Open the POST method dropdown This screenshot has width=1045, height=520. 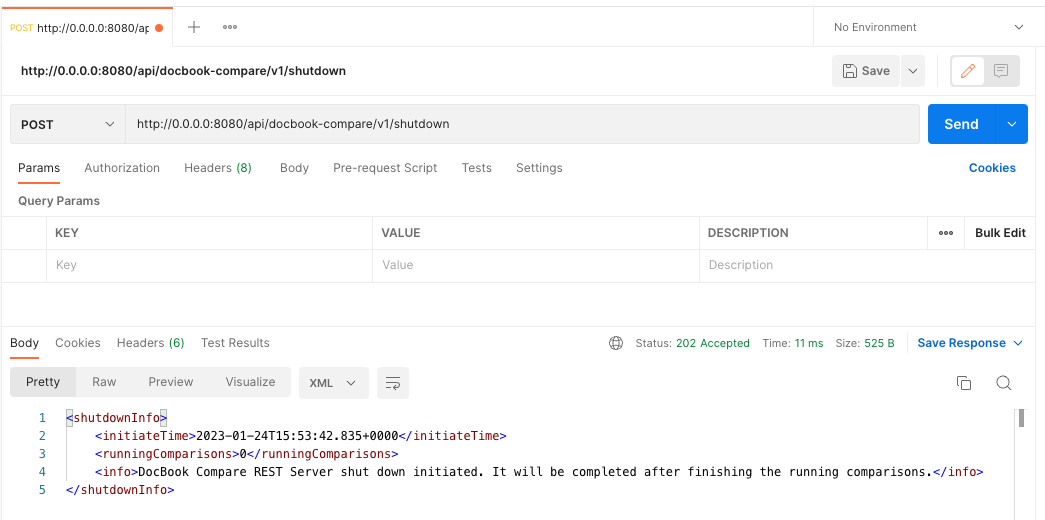point(67,124)
